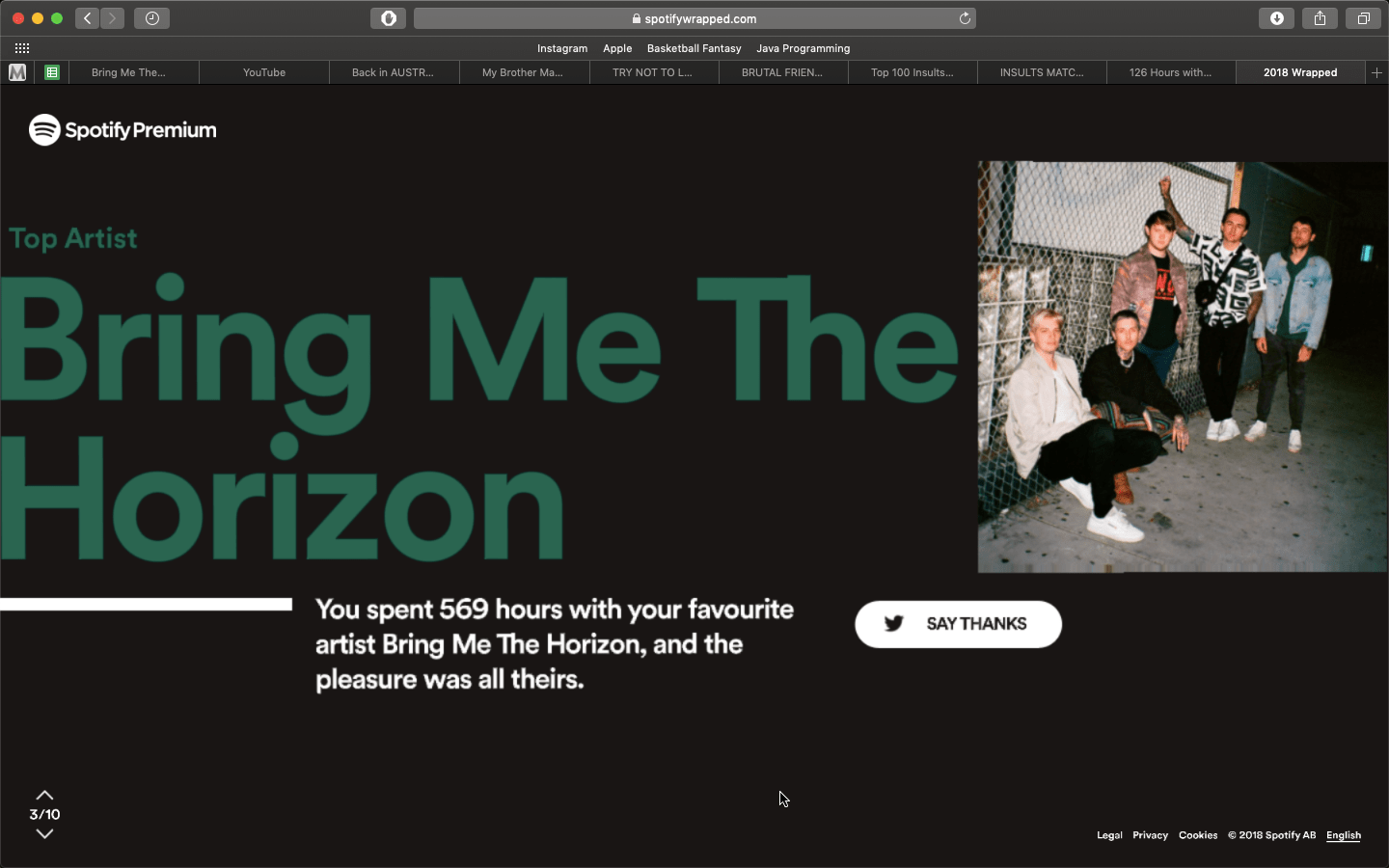Click the green spreadsheet pinned tab
Image resolution: width=1389 pixels, height=868 pixels.
click(x=52, y=72)
